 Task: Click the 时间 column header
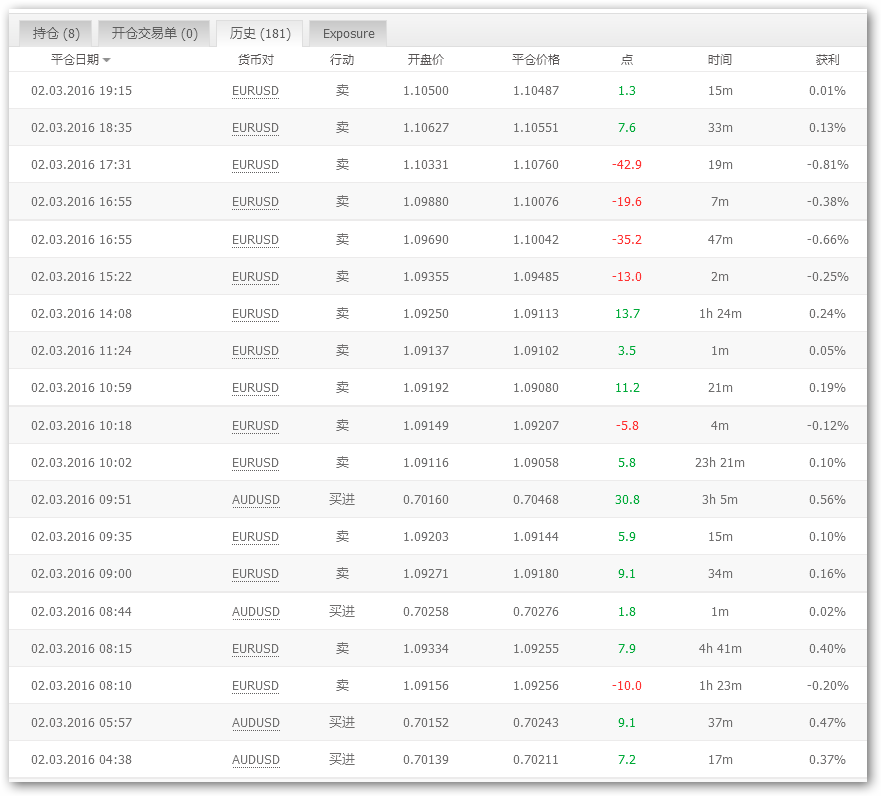point(720,60)
